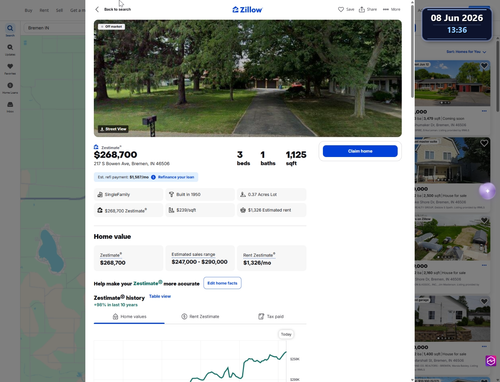Click the Zestimate house icon above the price
Viewport: 500px width, 382px height.
pyautogui.click(x=96, y=147)
